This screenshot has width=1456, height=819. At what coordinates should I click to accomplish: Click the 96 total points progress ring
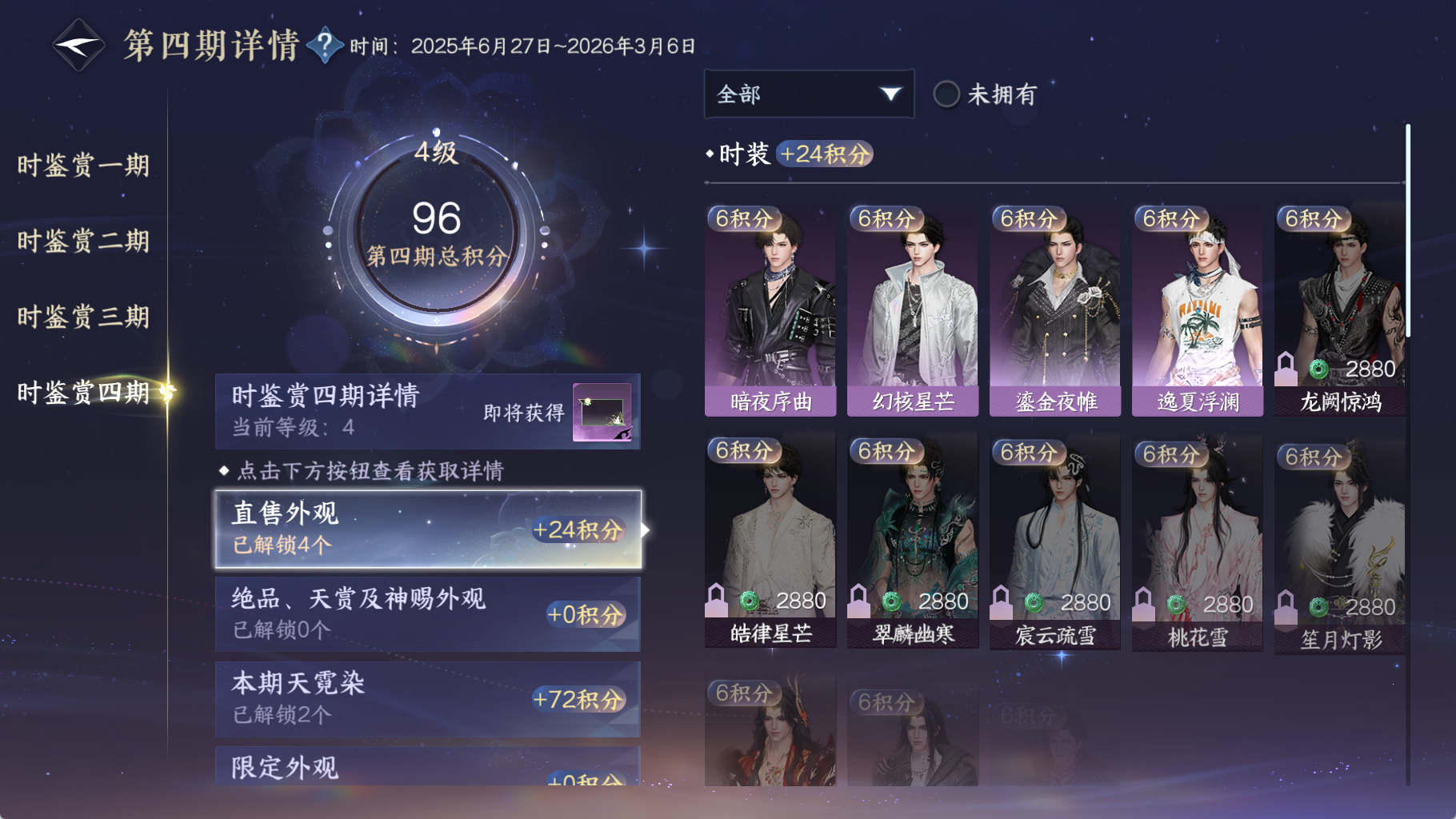[436, 233]
